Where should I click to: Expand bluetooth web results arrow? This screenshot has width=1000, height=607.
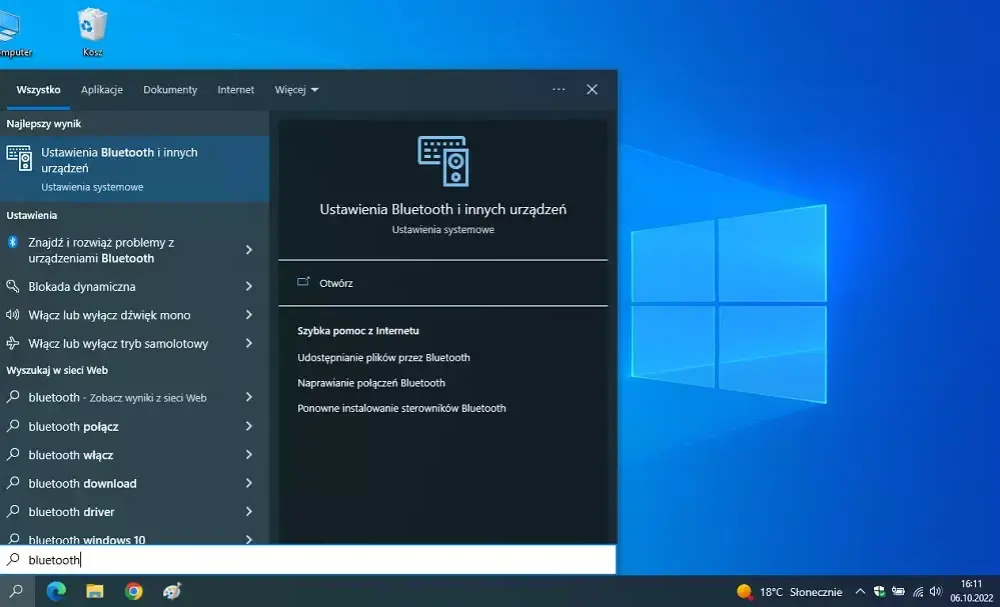(249, 397)
